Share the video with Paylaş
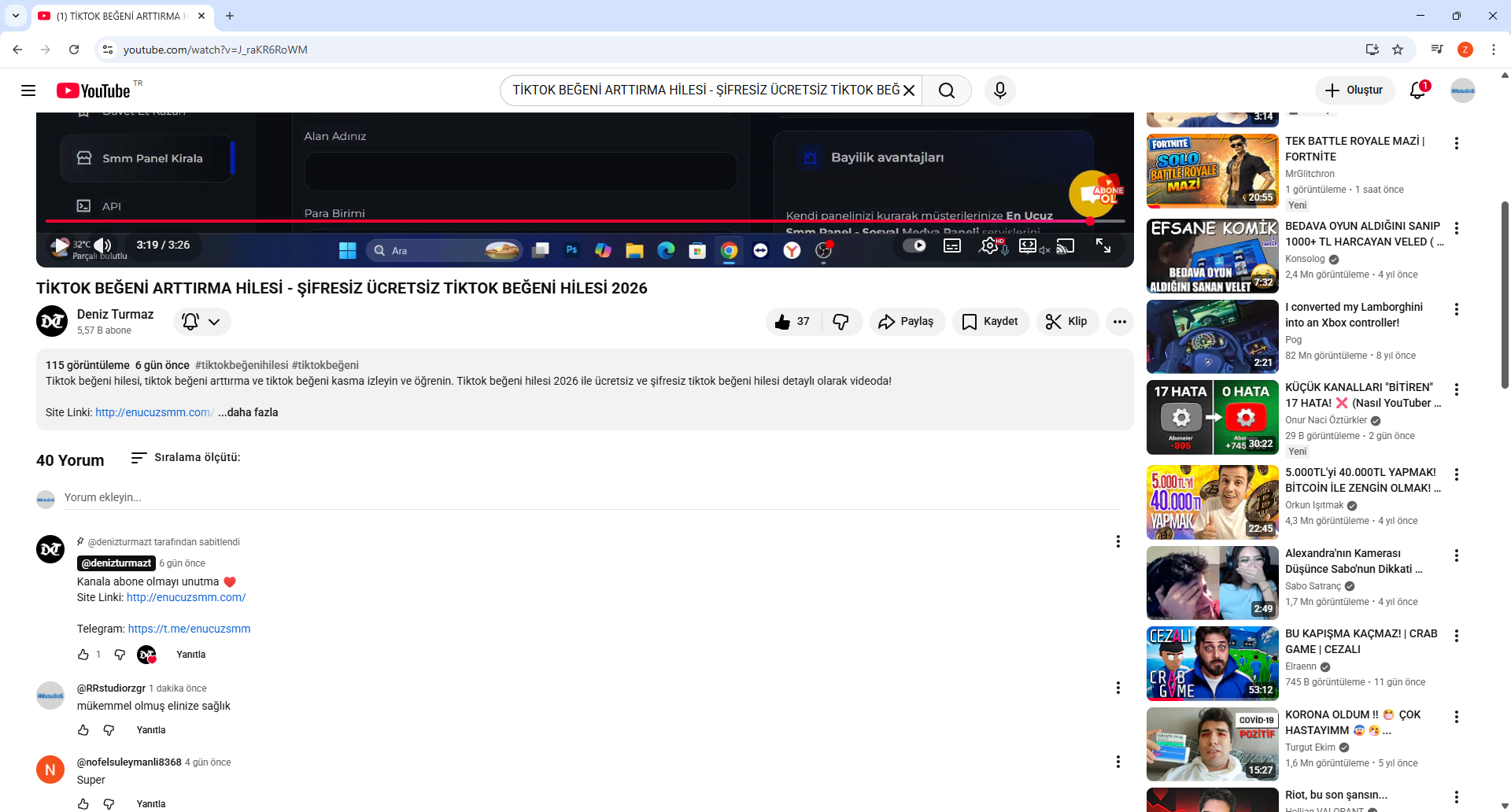This screenshot has height=812, width=1511. pyautogui.click(x=907, y=321)
